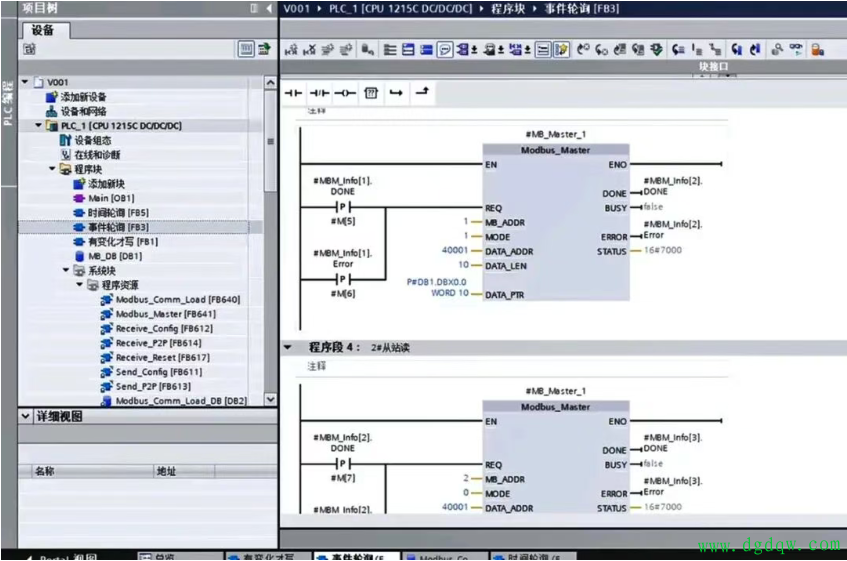Collapse network 程序段 4 header

pos(288,347)
